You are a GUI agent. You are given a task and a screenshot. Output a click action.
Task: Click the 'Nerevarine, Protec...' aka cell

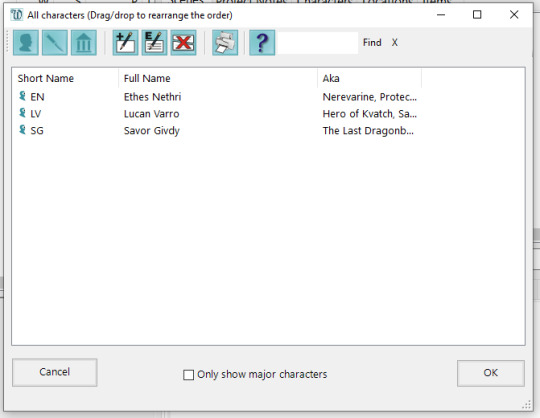click(370, 97)
